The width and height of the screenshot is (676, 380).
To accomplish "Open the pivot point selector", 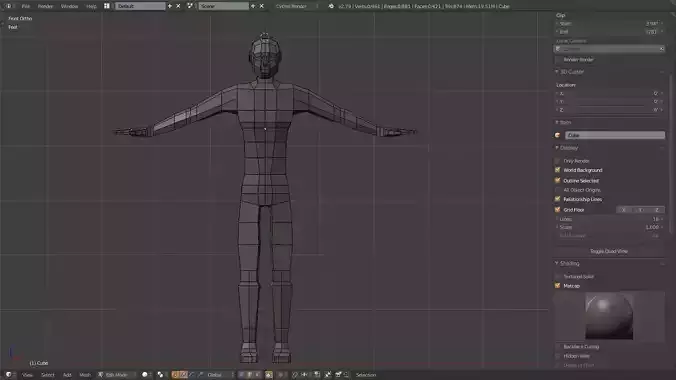I will coord(162,374).
